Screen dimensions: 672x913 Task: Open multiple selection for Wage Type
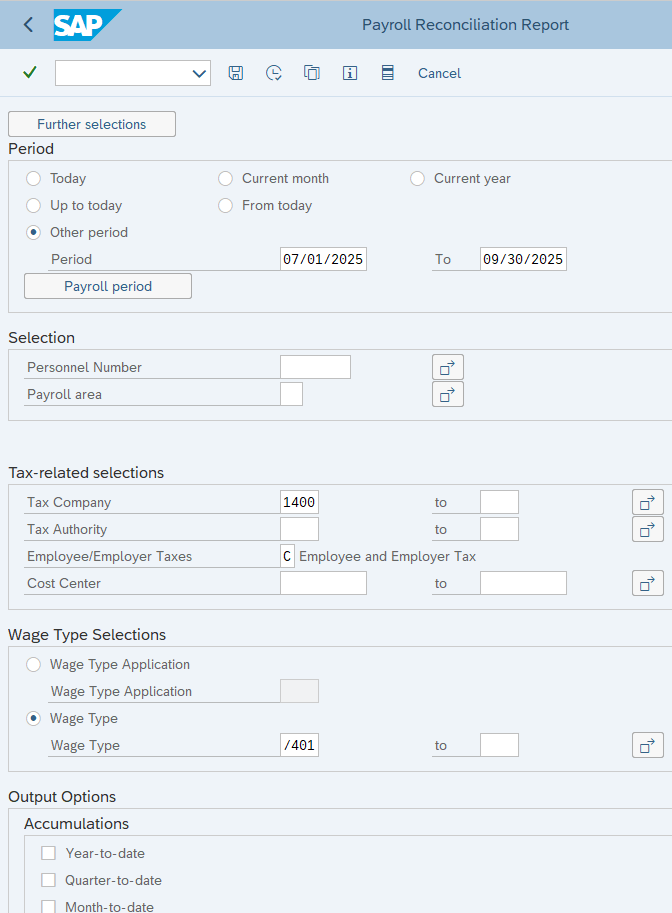(648, 745)
